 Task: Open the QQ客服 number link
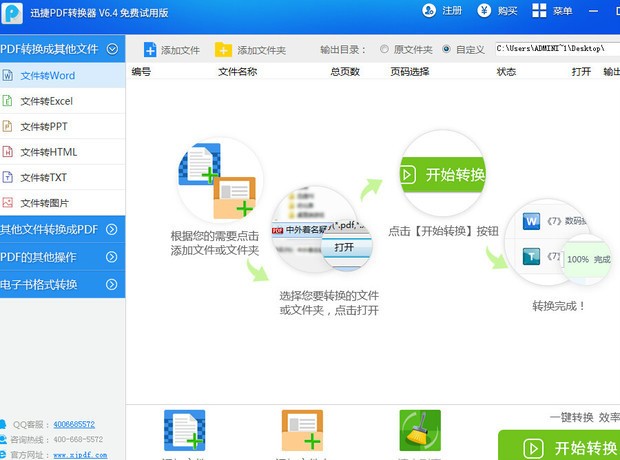(x=74, y=425)
